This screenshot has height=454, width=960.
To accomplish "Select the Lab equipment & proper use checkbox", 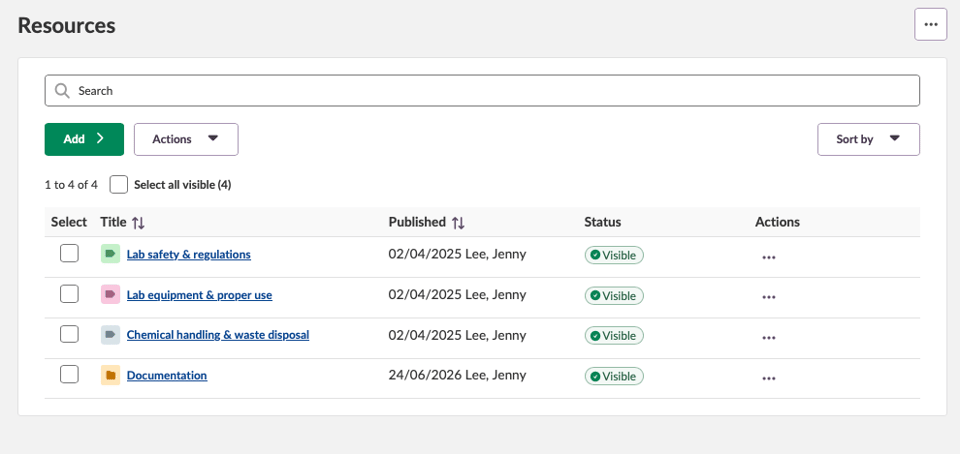I will [69, 294].
